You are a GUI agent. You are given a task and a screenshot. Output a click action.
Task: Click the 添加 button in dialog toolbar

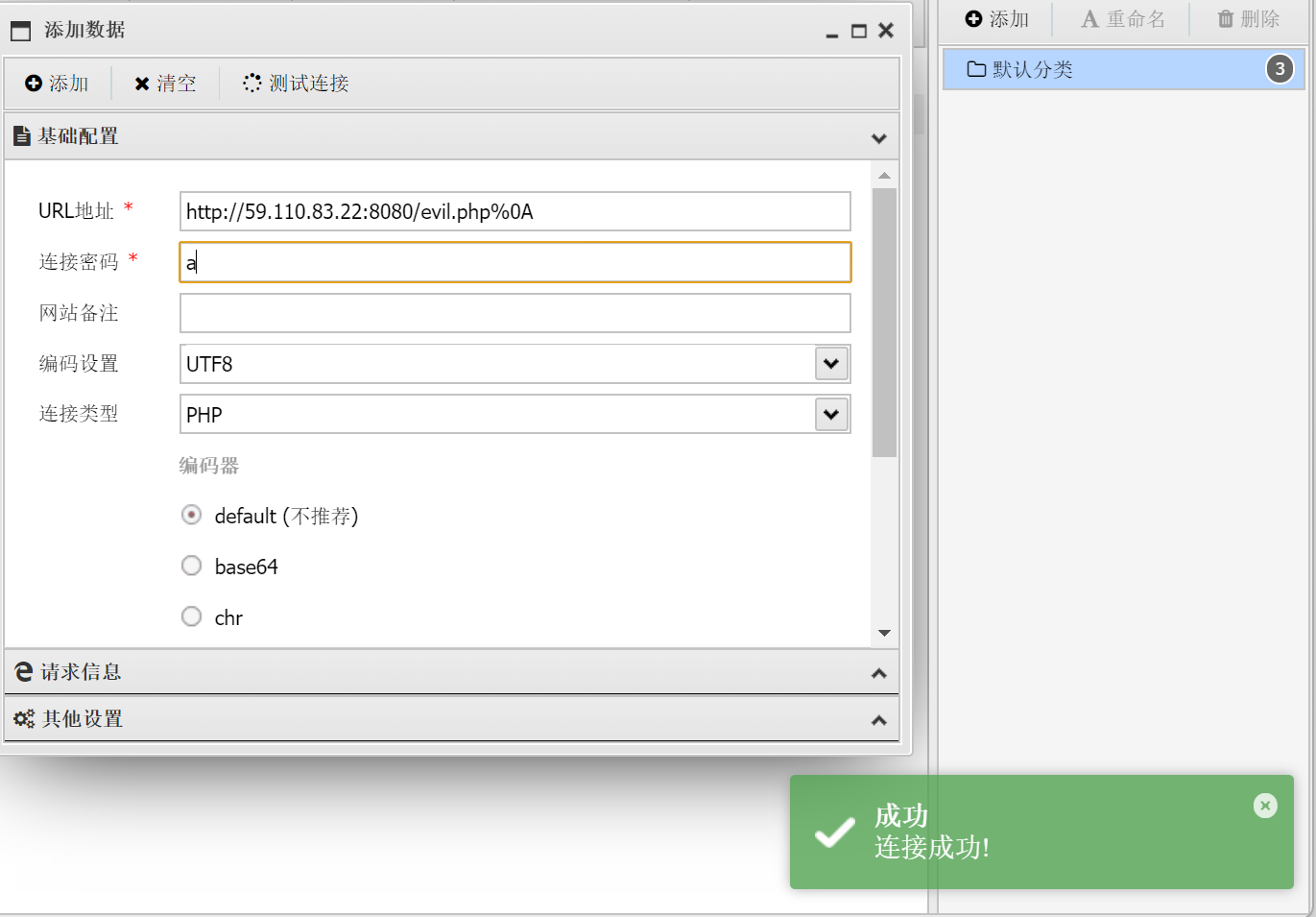(x=57, y=84)
